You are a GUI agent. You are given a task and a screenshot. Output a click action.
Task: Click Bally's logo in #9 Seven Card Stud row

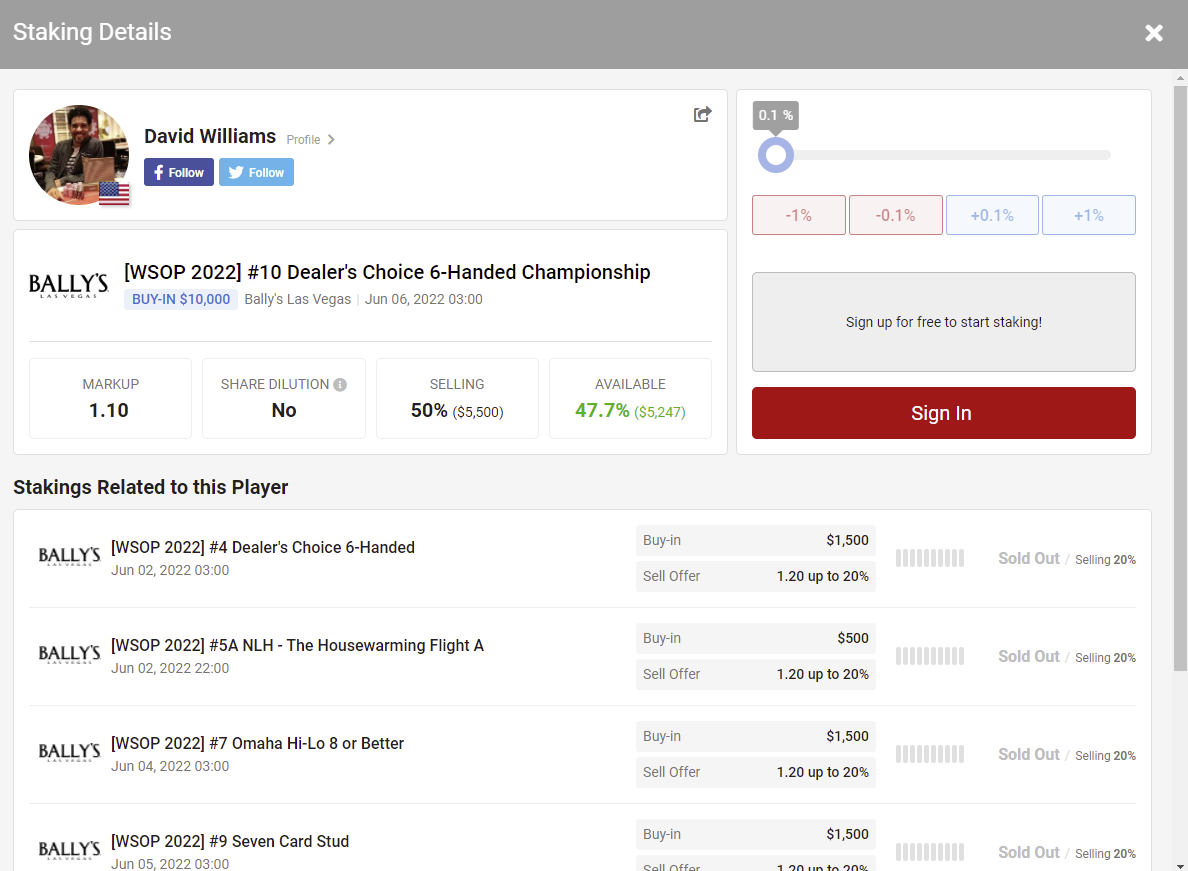tap(69, 850)
